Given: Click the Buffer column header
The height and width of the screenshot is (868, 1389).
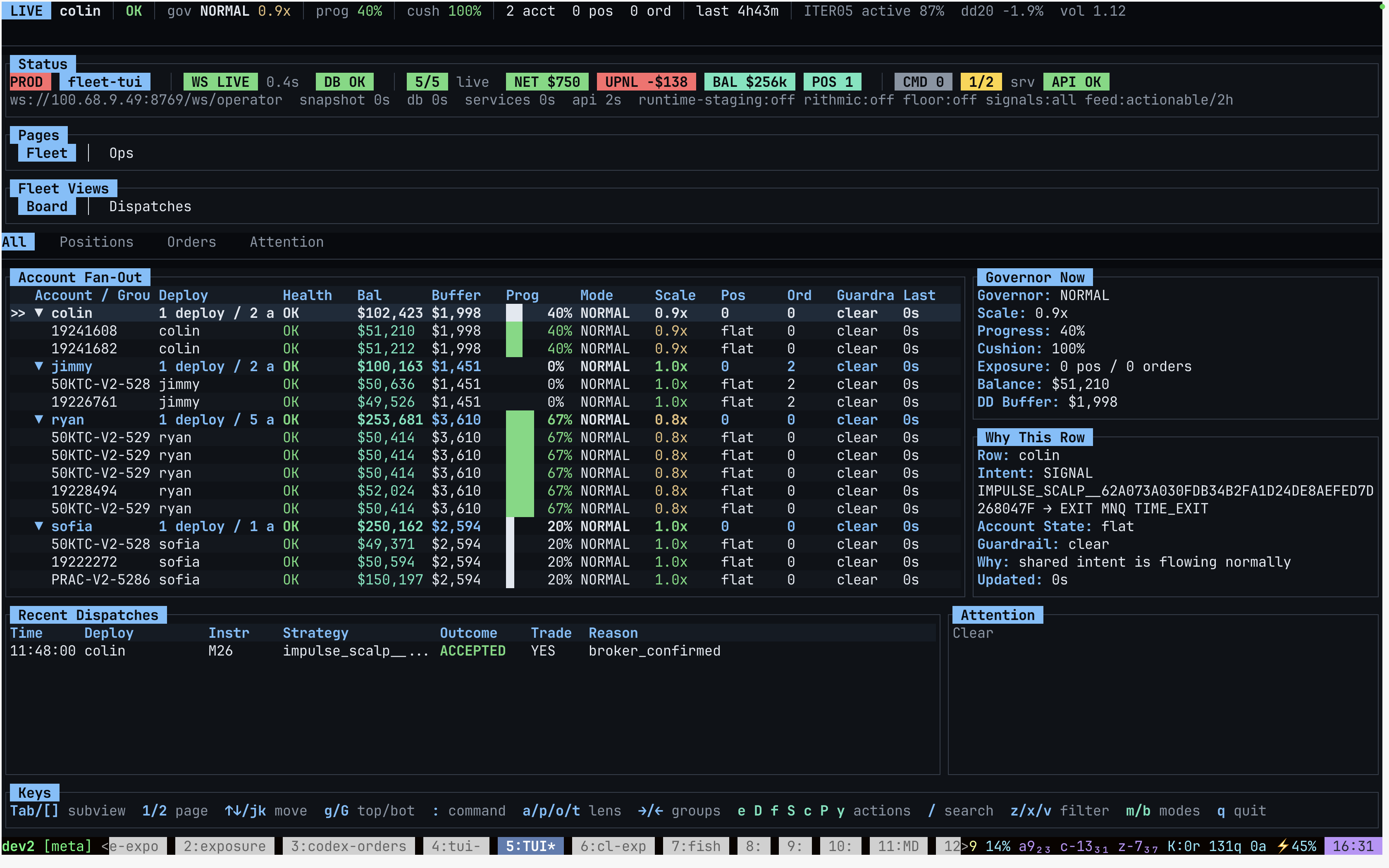Looking at the screenshot, I should tap(456, 296).
